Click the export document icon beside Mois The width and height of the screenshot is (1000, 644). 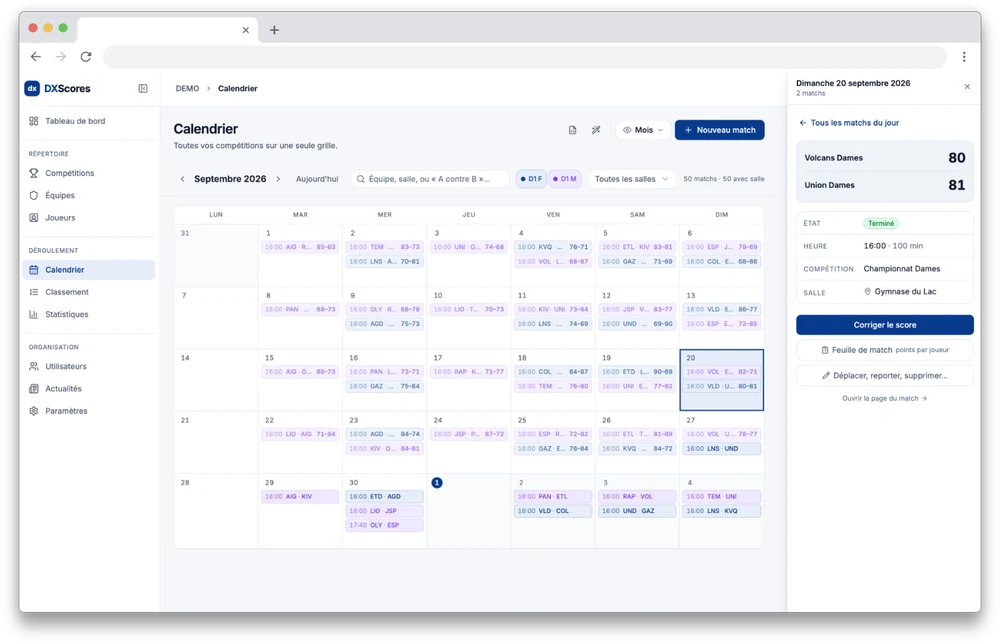pyautogui.click(x=572, y=130)
